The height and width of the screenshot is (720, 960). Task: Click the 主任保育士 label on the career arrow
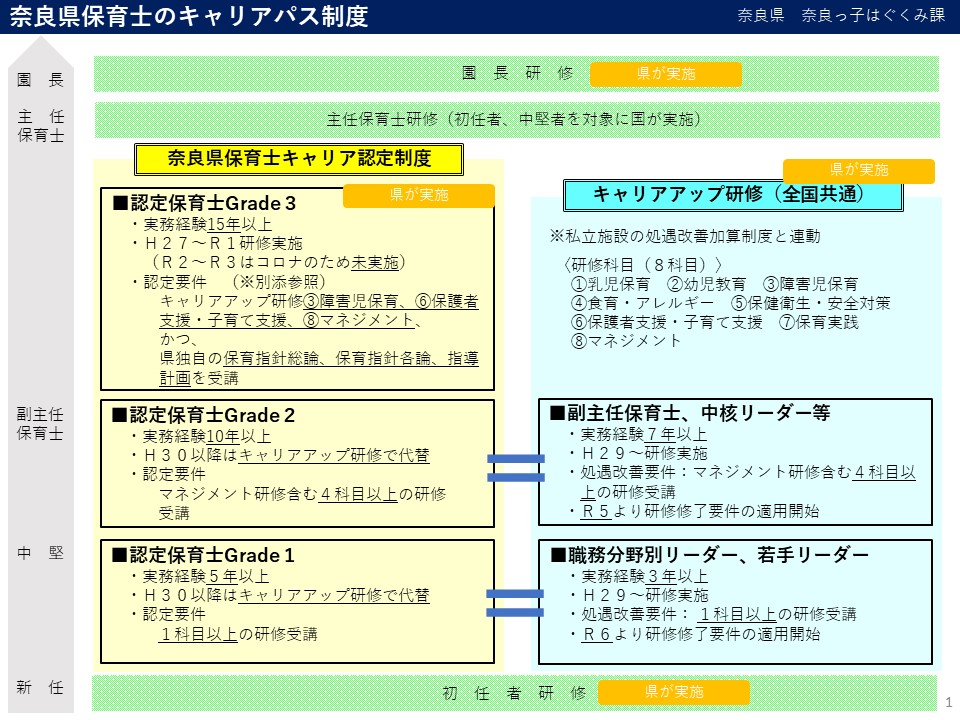click(x=40, y=126)
